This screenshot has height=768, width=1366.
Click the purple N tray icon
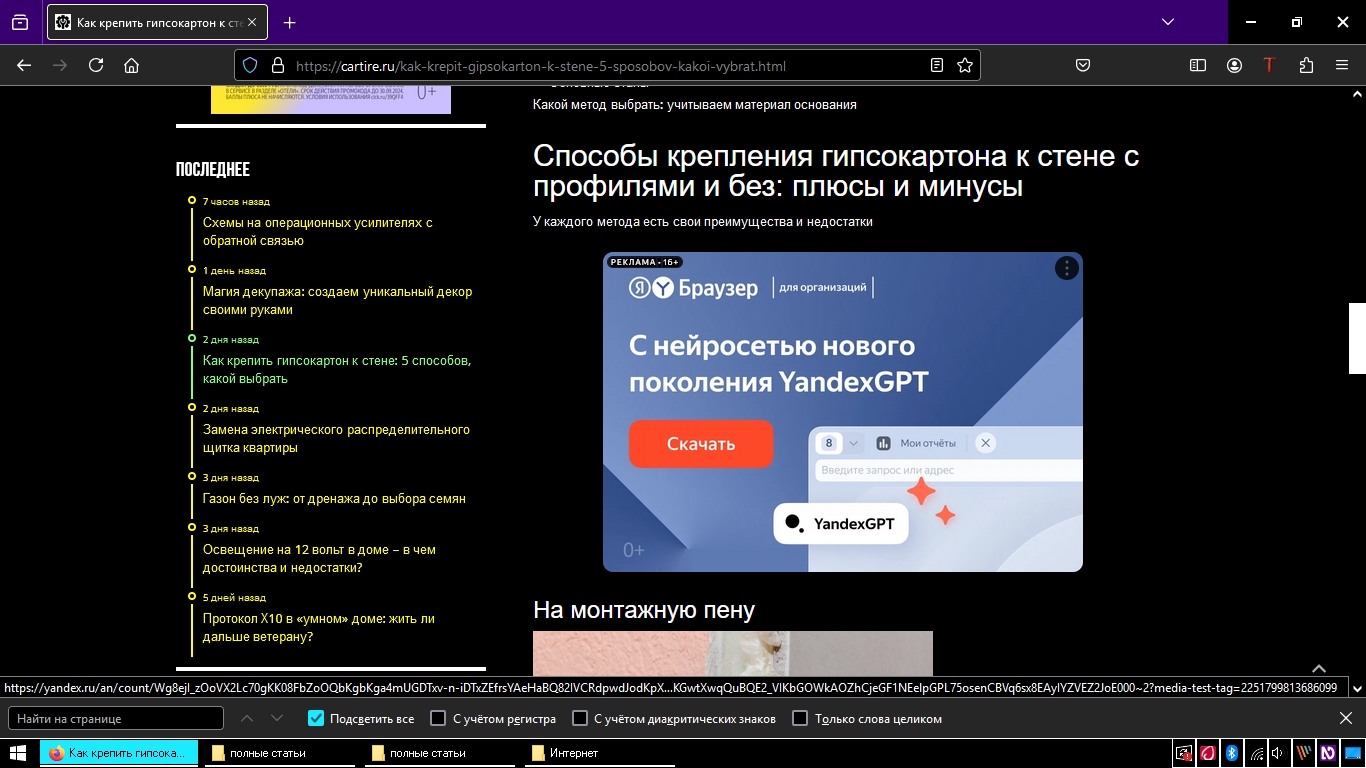(1328, 753)
